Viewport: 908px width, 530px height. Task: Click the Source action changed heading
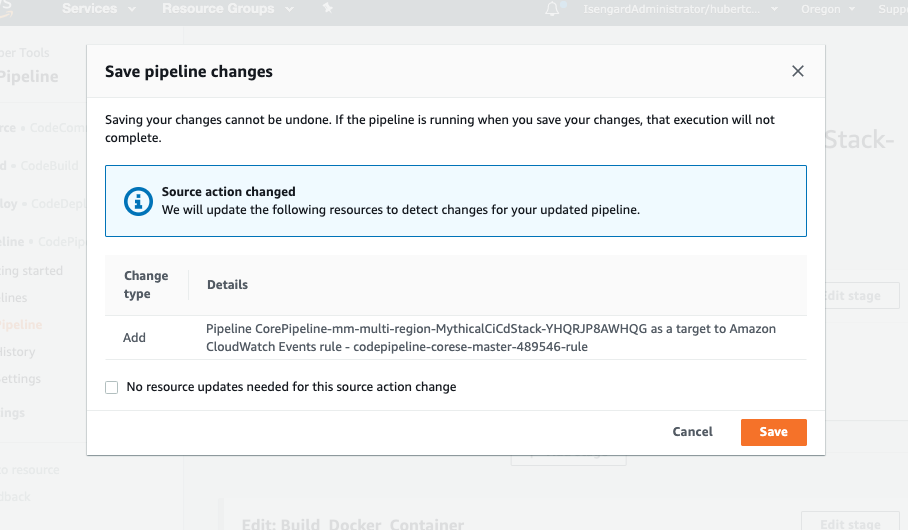tap(228, 192)
